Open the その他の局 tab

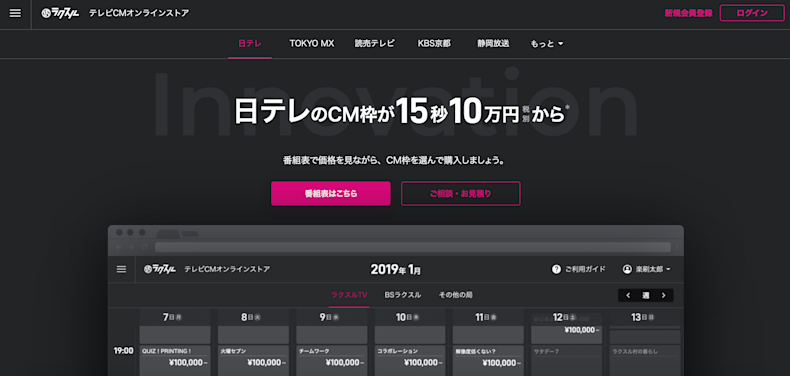pos(455,295)
